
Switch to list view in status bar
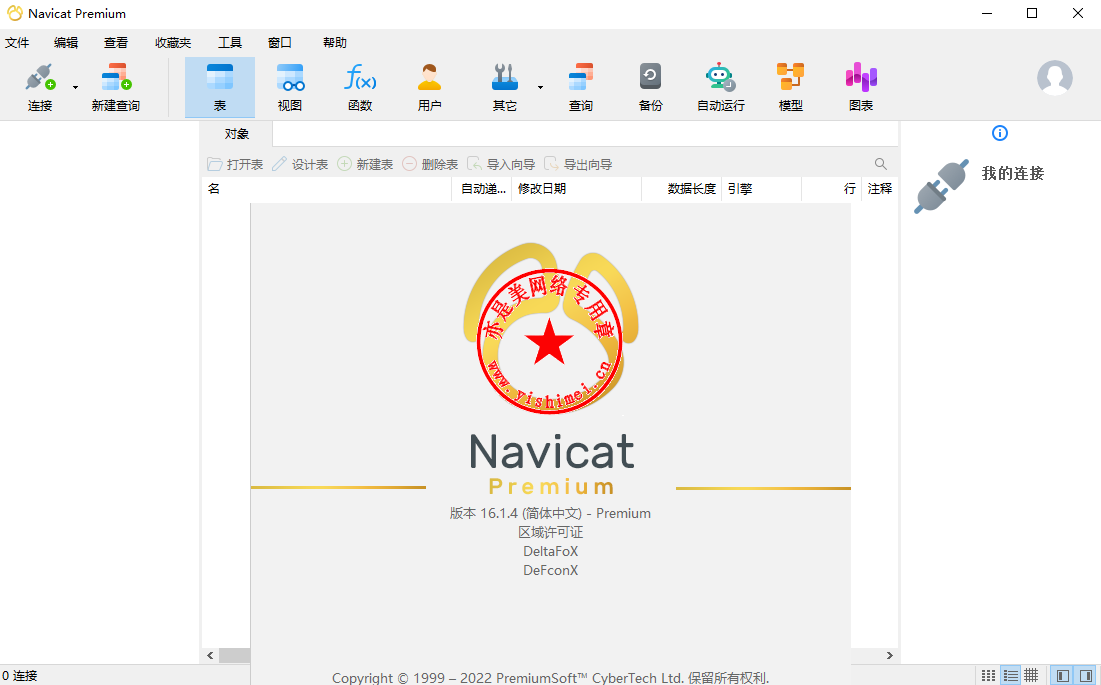(x=1010, y=676)
